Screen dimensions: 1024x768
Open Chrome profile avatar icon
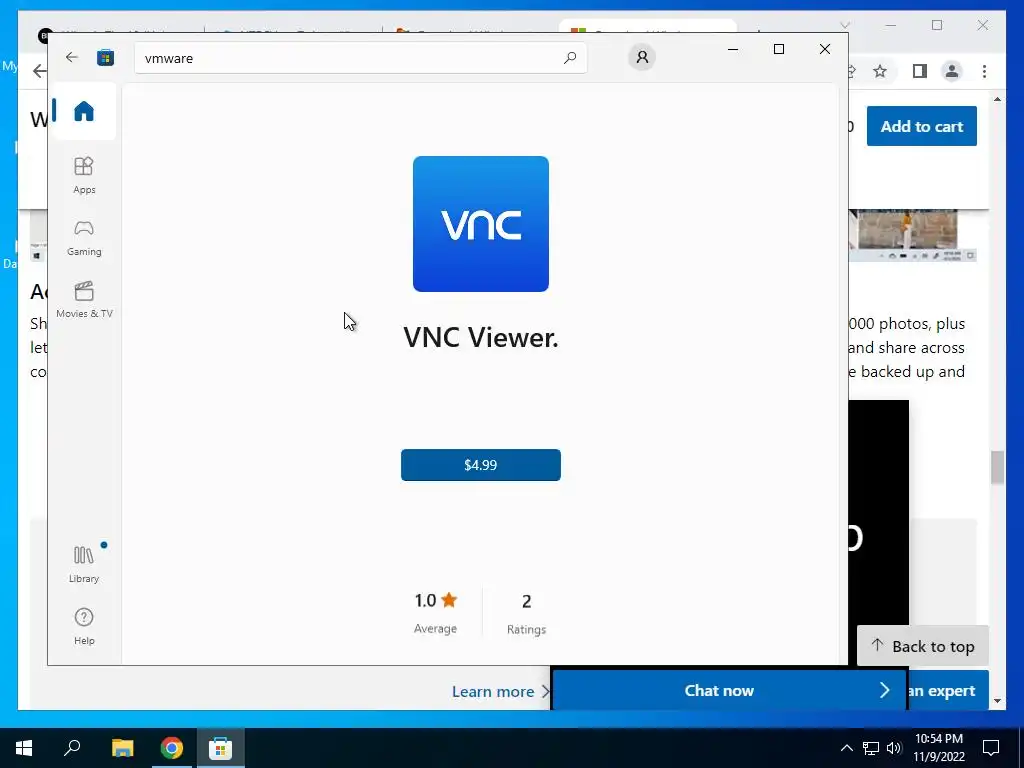point(952,71)
